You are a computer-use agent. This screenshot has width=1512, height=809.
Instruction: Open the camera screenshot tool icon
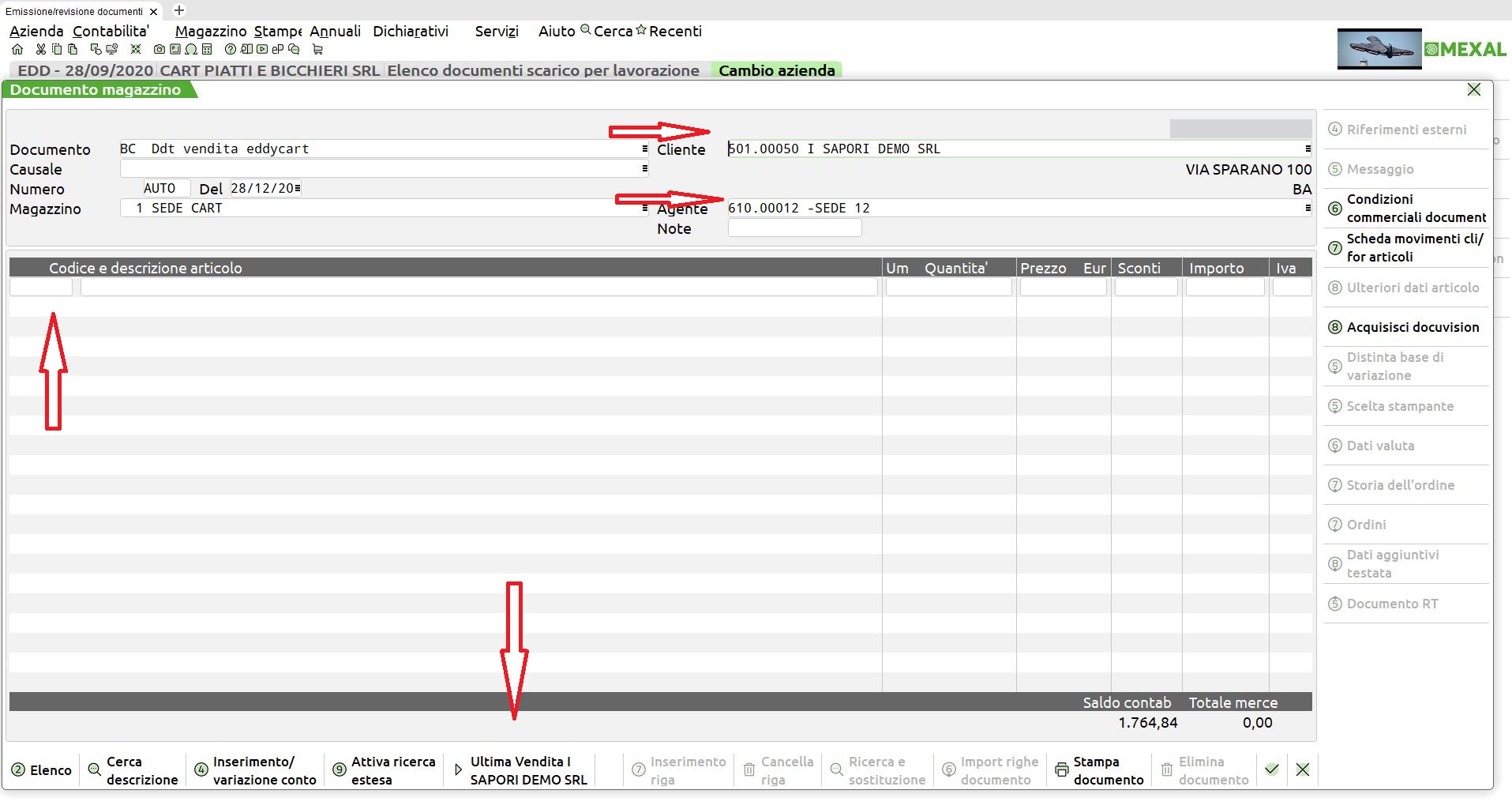pyautogui.click(x=159, y=49)
